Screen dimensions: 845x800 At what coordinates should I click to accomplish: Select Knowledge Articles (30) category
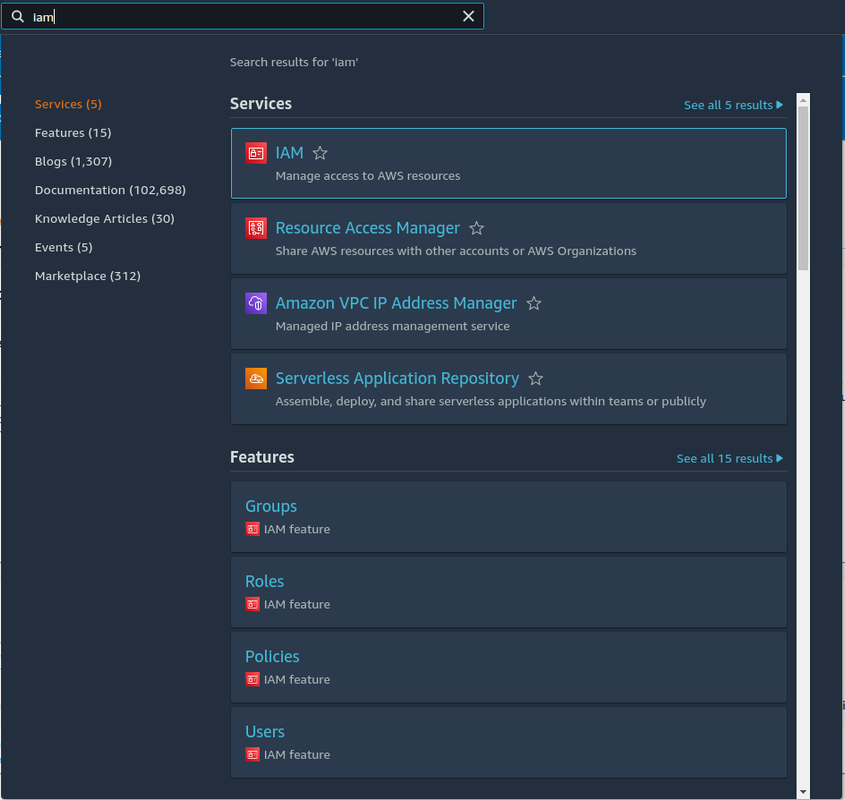[105, 219]
